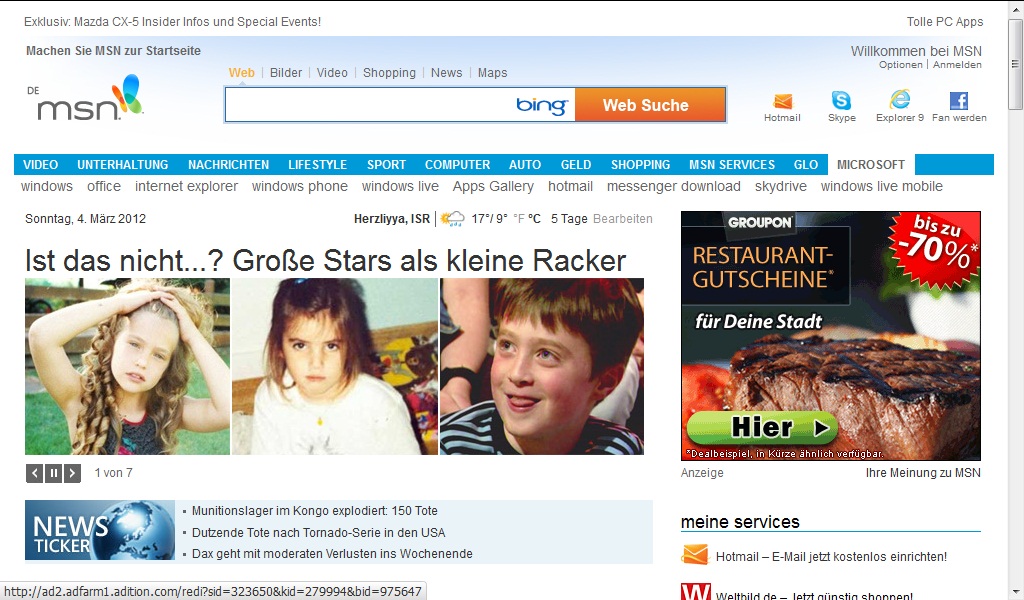Open the office sublink

point(104,186)
